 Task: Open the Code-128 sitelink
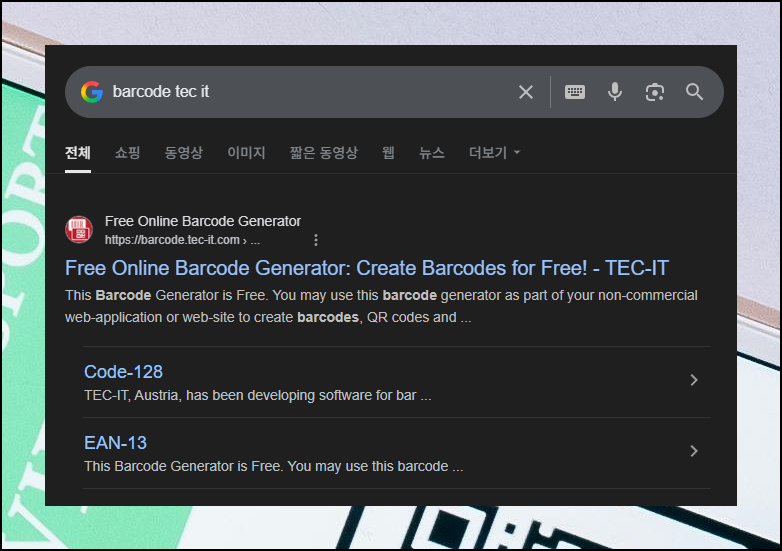123,372
